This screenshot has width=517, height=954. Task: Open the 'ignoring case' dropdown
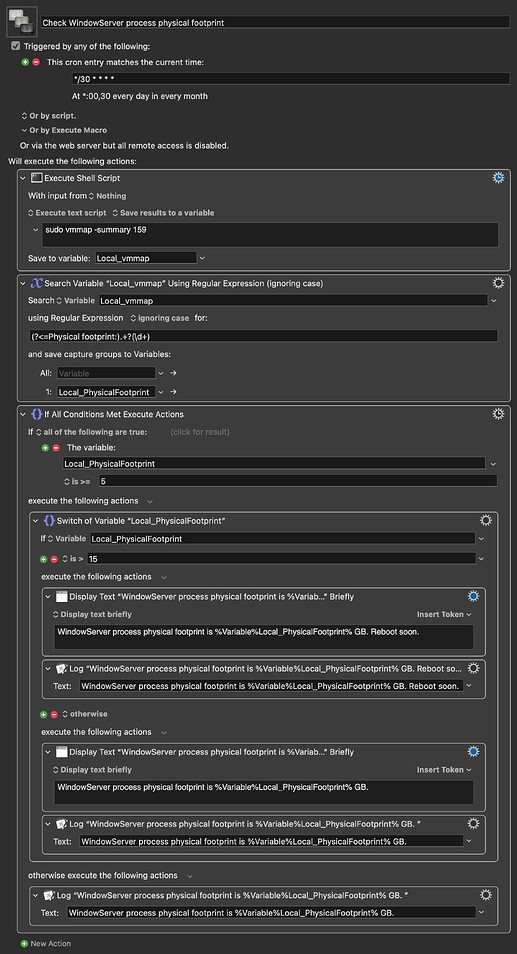click(160, 318)
